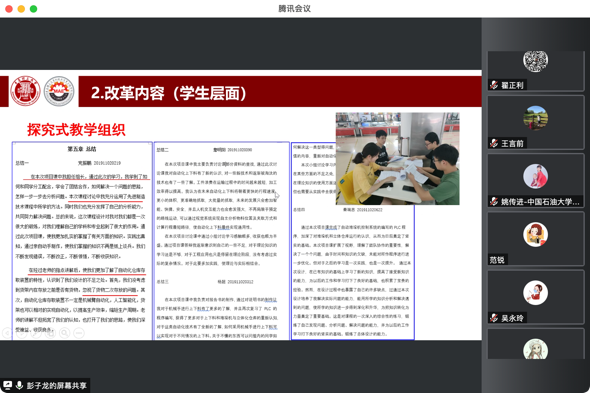The height and width of the screenshot is (393, 590).
Task: Click the screen share icon beside 彭子龙的屏幕共享
Action: click(x=8, y=385)
